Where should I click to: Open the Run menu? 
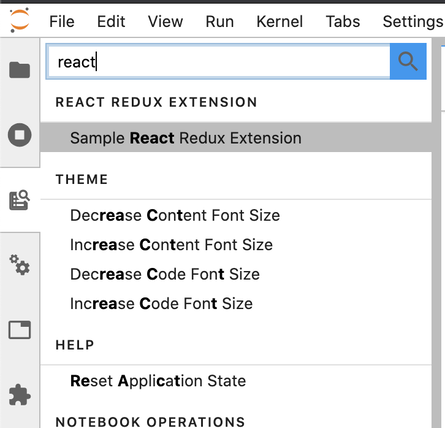pos(220,22)
